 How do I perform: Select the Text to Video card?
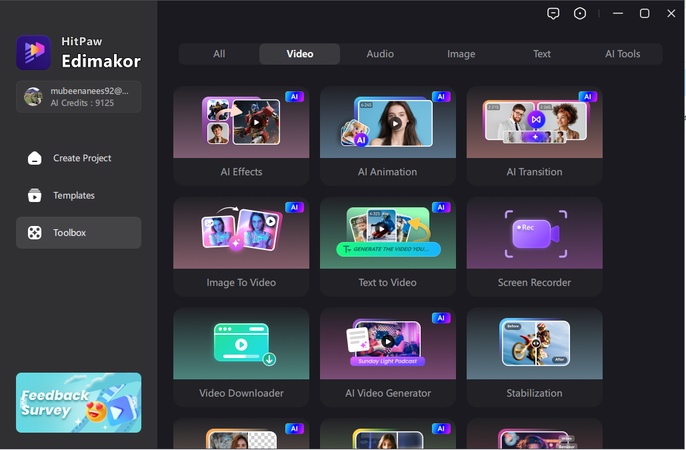[x=388, y=246]
